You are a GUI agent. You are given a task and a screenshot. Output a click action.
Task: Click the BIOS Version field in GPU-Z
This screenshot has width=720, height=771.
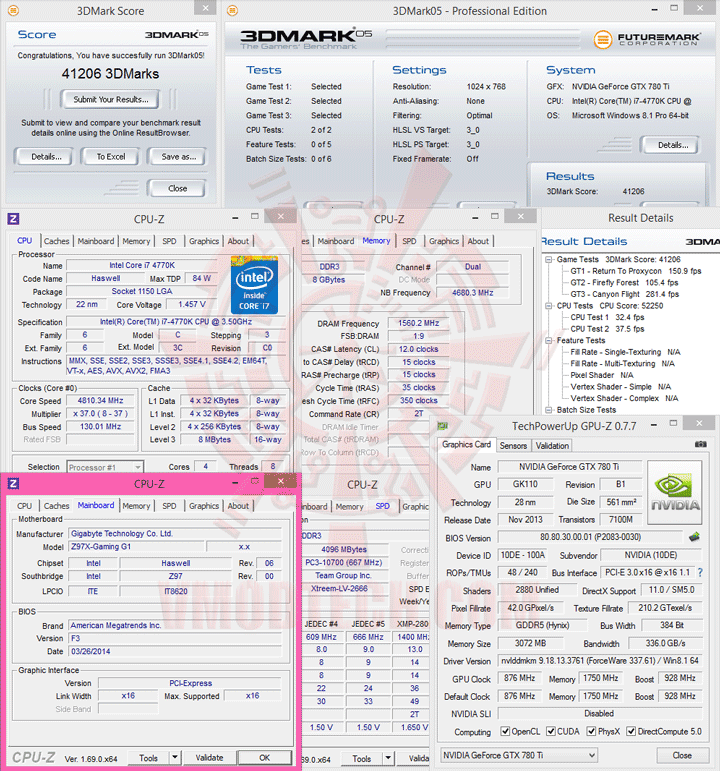590,537
